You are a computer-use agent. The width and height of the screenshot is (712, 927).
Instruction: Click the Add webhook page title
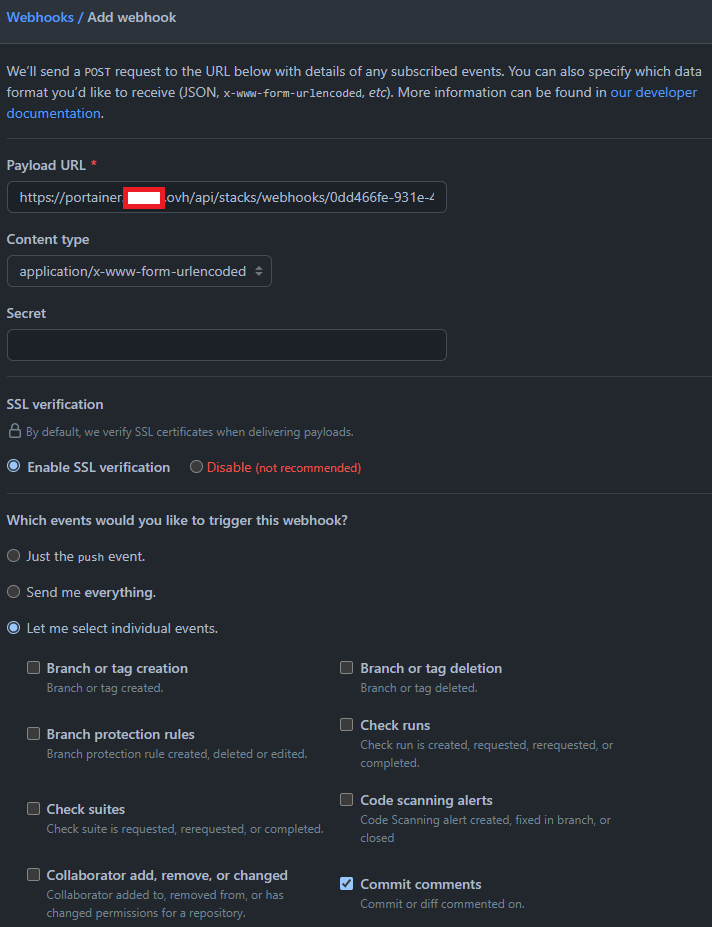(132, 18)
